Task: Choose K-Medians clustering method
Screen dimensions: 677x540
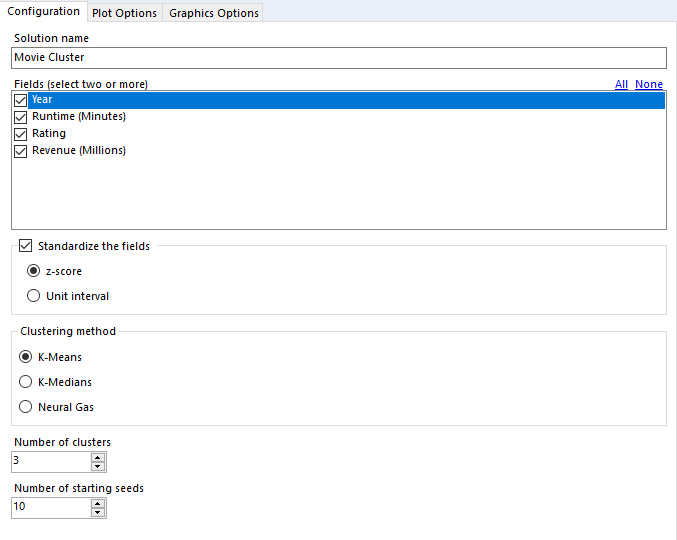Action: click(x=26, y=382)
